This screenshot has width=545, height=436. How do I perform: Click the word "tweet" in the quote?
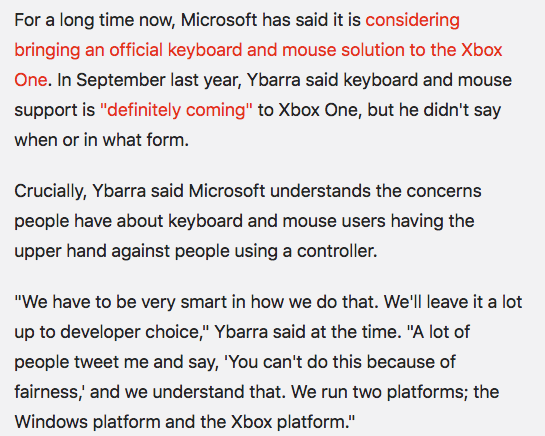tap(97, 362)
